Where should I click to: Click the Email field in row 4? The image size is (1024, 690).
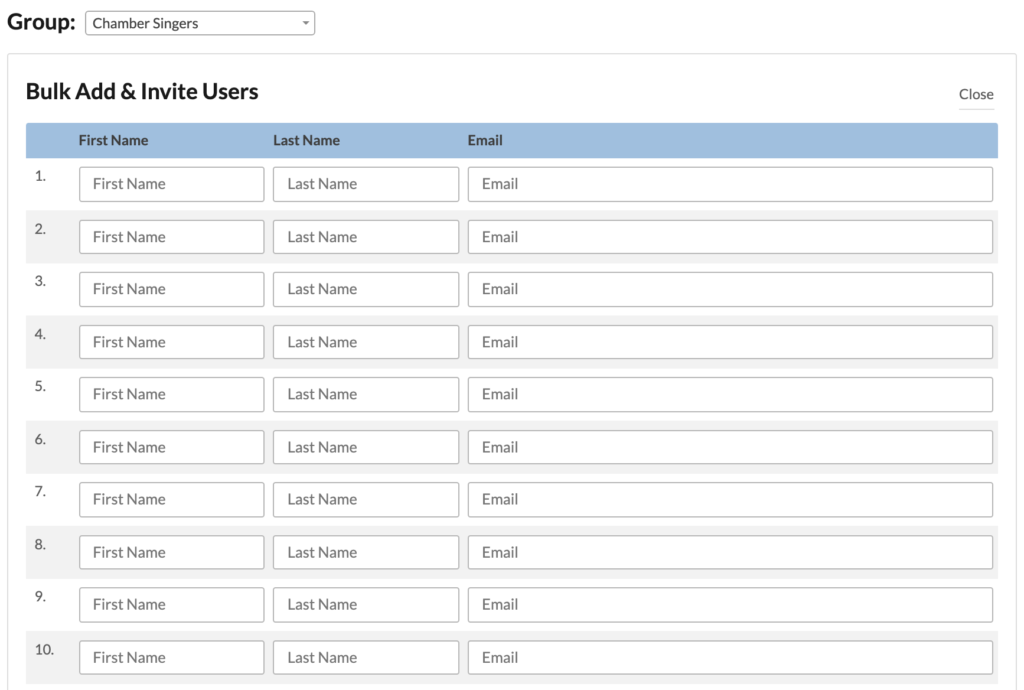730,342
